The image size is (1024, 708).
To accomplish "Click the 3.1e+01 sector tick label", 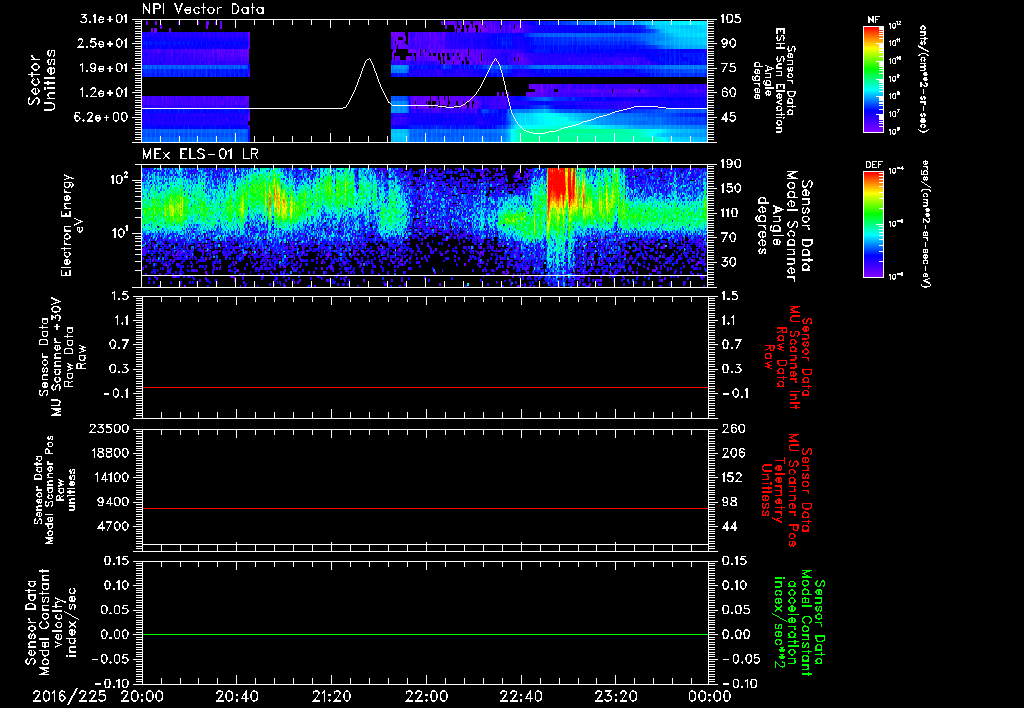I will pyautogui.click(x=104, y=19).
